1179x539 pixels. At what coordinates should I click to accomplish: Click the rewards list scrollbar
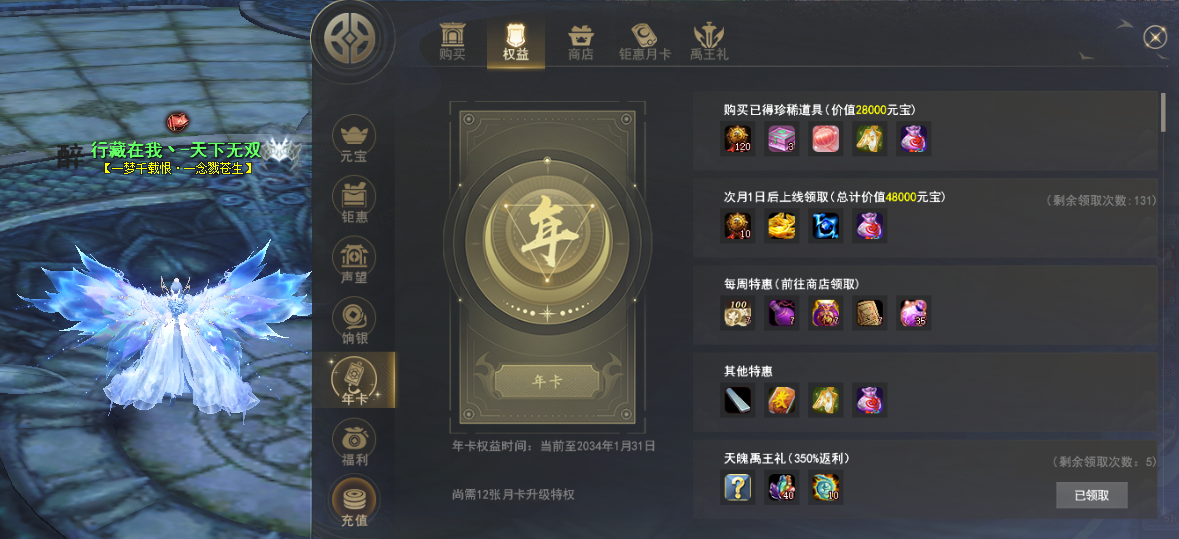(x=1164, y=112)
